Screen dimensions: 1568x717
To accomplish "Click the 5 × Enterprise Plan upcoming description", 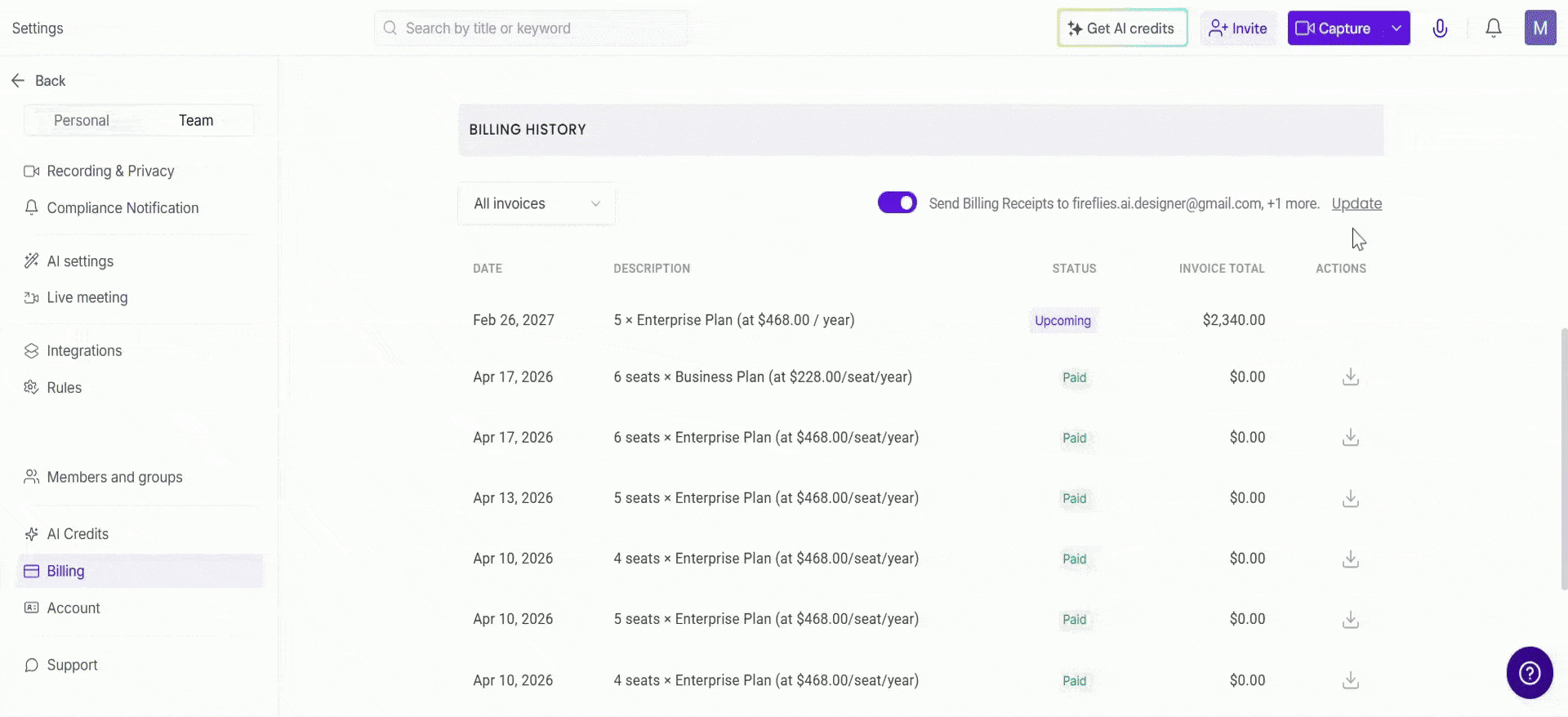I will [x=734, y=320].
